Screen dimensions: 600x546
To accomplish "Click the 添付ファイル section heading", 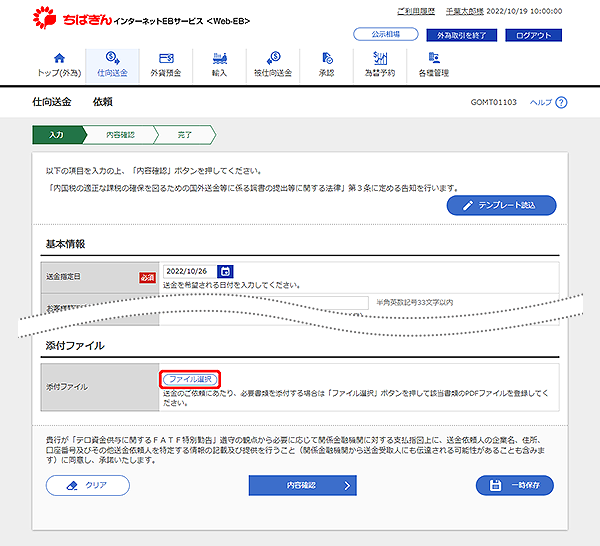I will (75, 346).
